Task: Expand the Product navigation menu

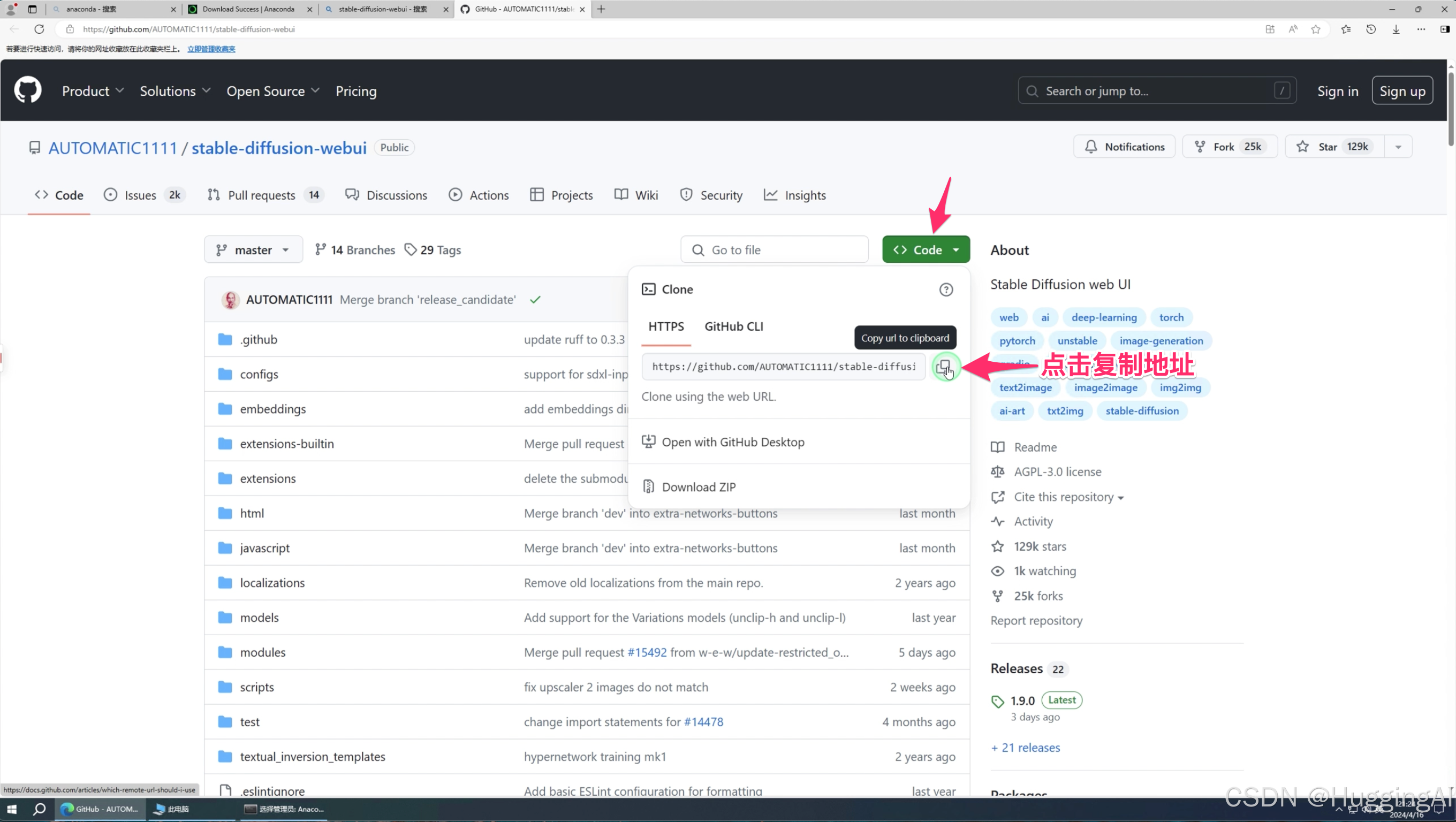Action: pyautogui.click(x=93, y=91)
